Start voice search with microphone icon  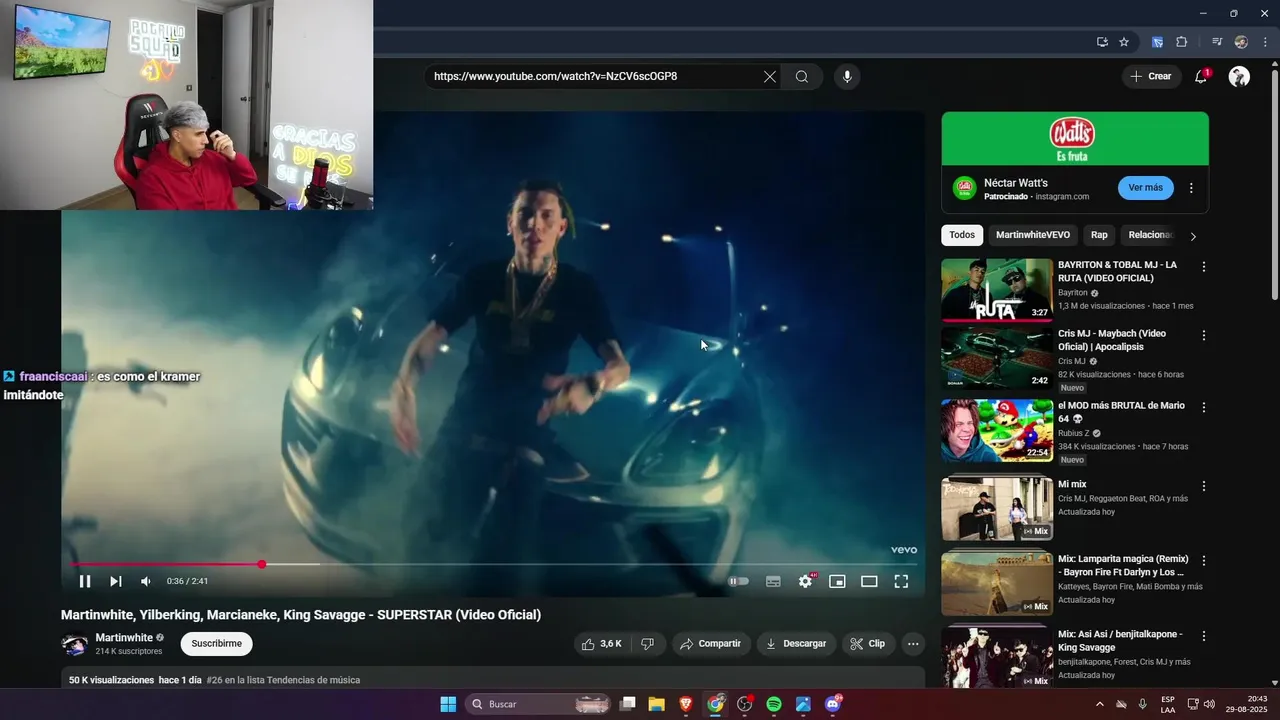[847, 76]
